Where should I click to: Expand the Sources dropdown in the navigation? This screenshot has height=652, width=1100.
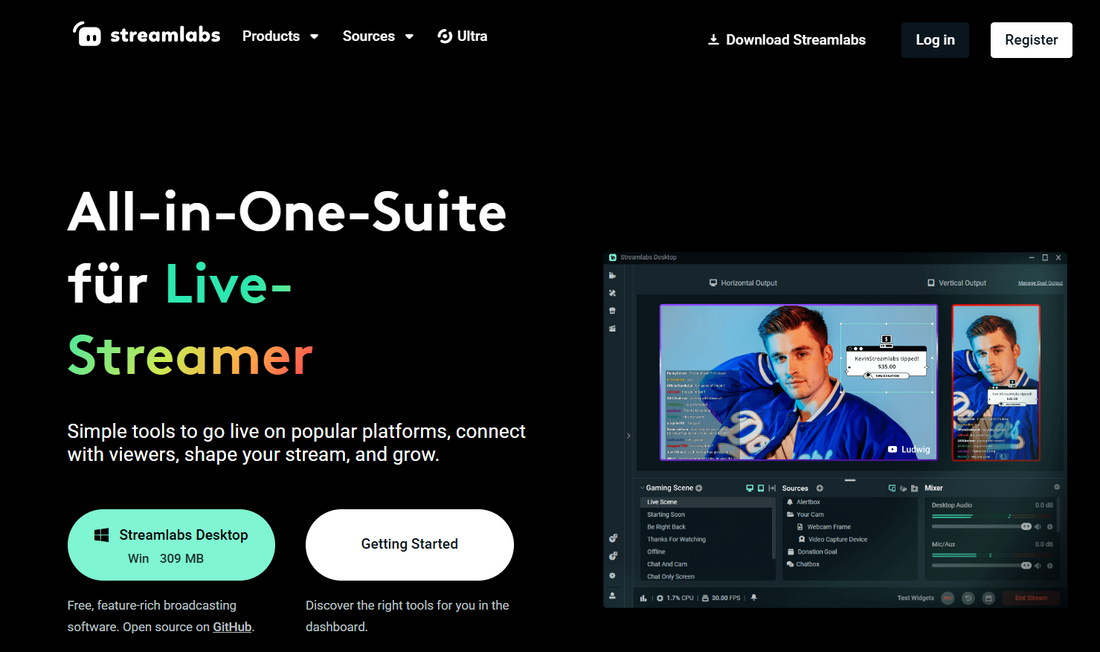pos(377,36)
